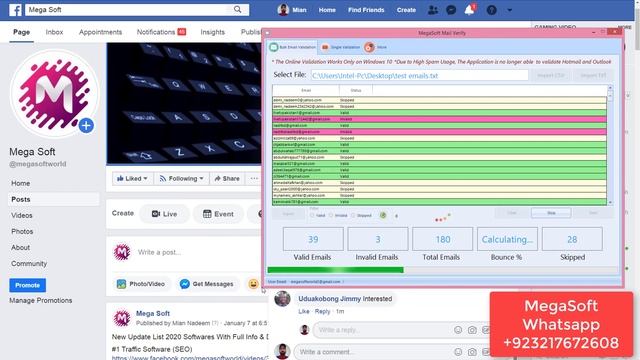Select Community in the left page menu
Image resolution: width=640 pixels, height=360 pixels.
[29, 263]
